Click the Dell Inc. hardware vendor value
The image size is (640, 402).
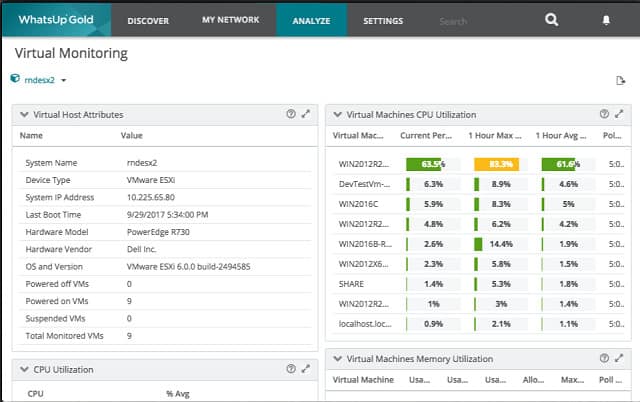141,249
